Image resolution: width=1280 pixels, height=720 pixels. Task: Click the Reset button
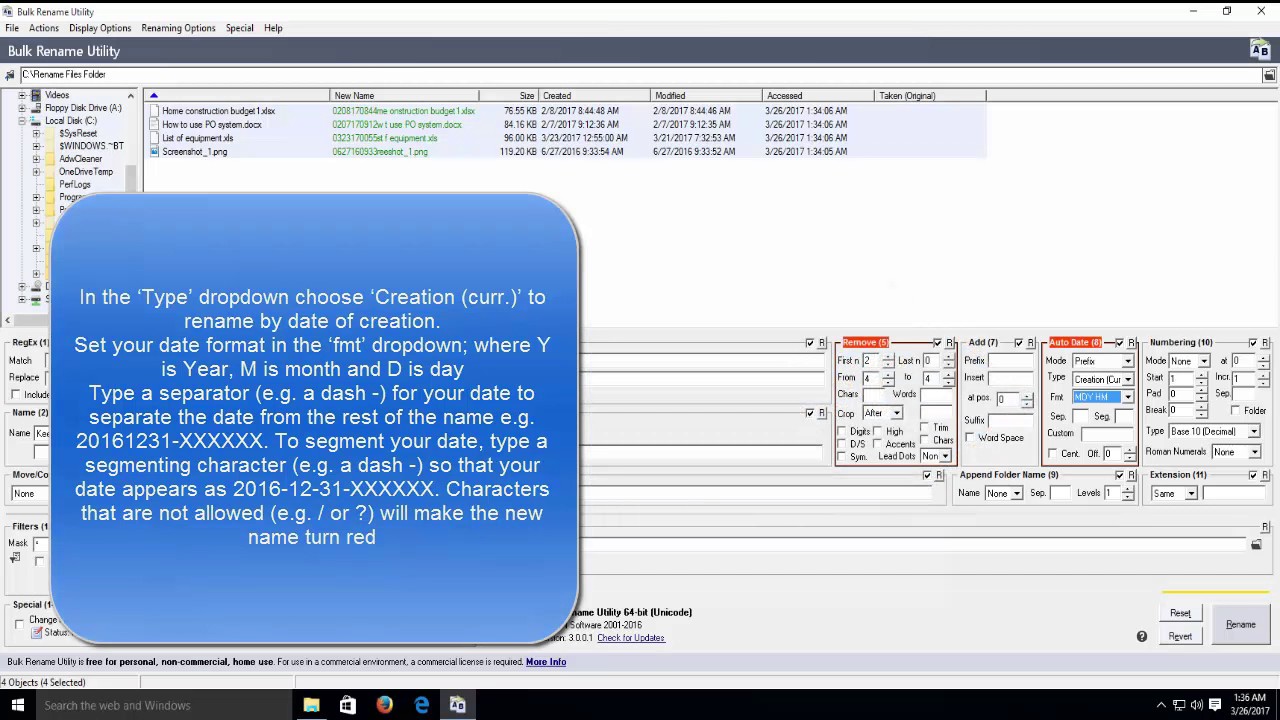pos(1180,613)
